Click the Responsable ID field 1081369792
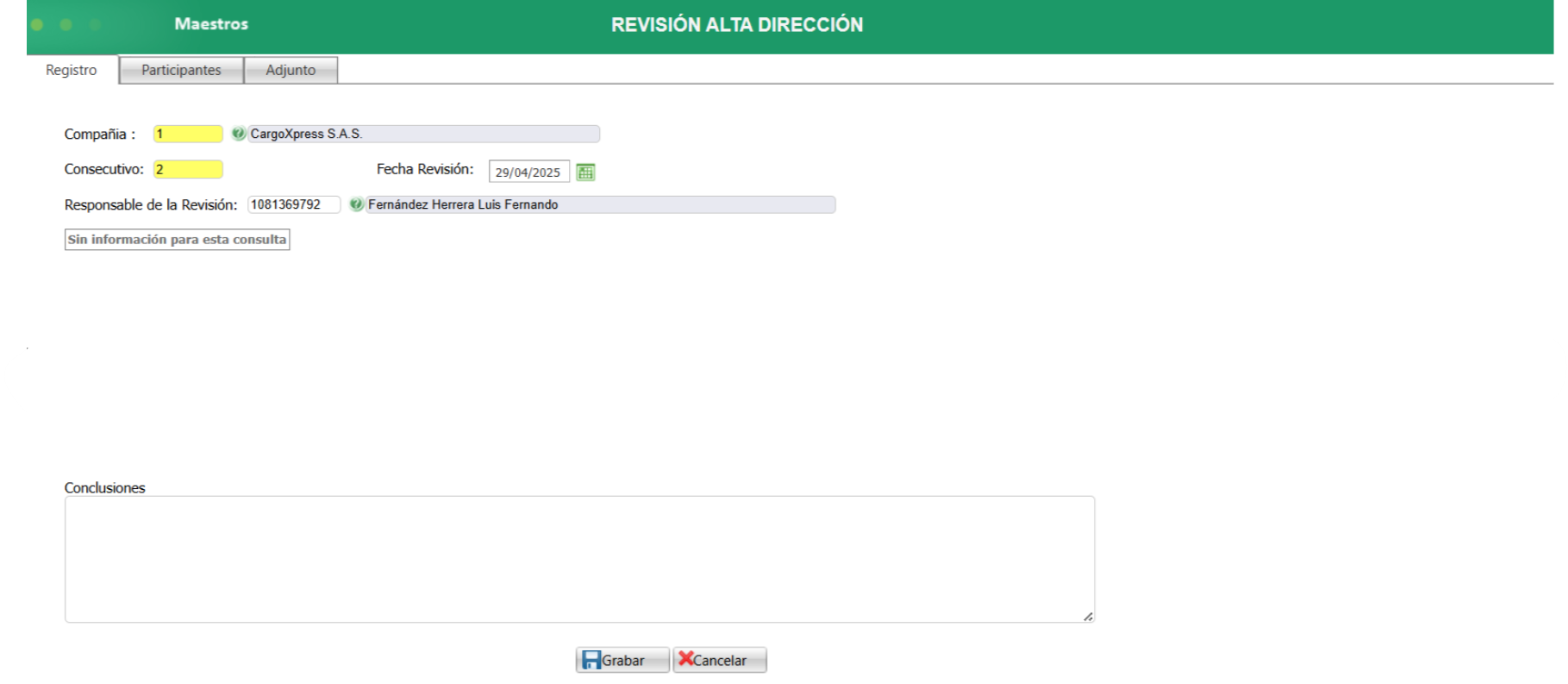Image resolution: width=1568 pixels, height=684 pixels. 294,204
